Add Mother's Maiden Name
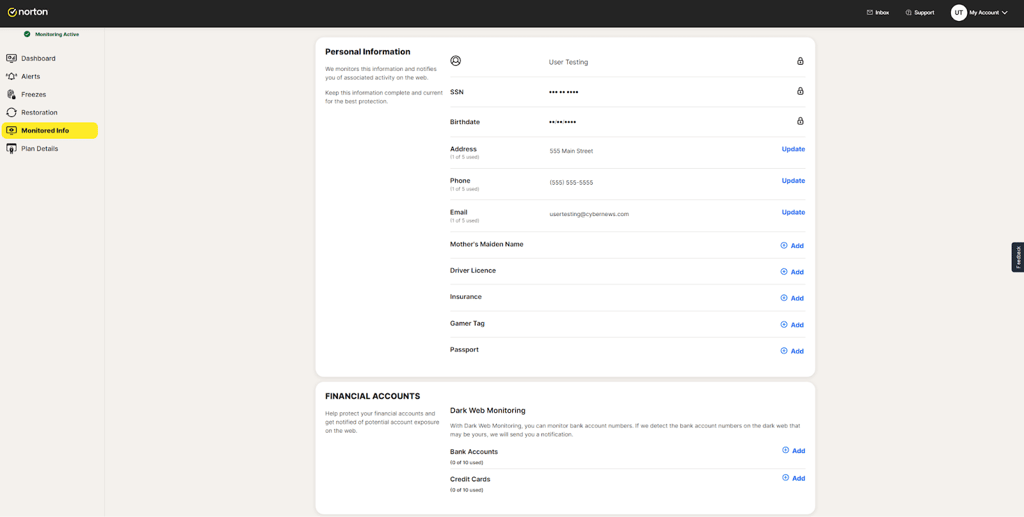Image resolution: width=1024 pixels, height=517 pixels. (x=792, y=246)
